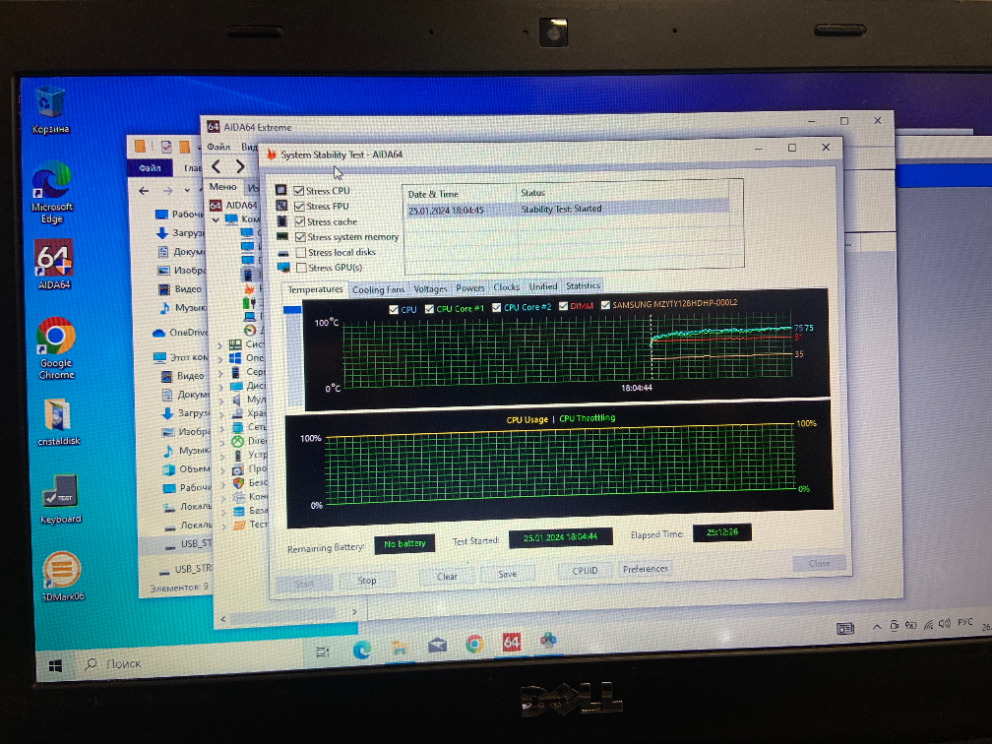Enable the Stress GPU(s) checkbox
Screen dimensions: 992x744
[302, 268]
